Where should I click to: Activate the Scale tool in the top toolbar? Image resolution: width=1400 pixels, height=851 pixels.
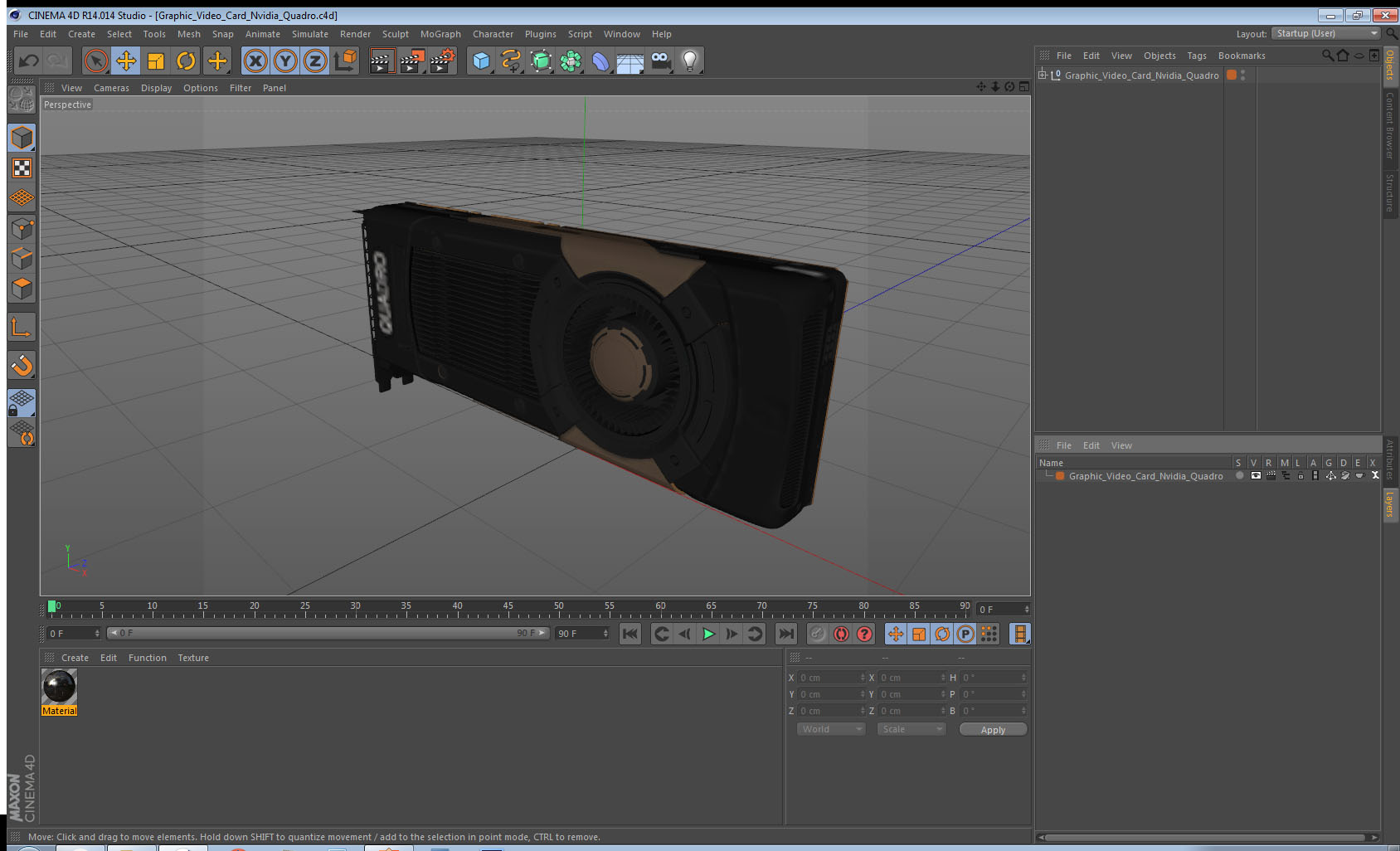pyautogui.click(x=156, y=61)
